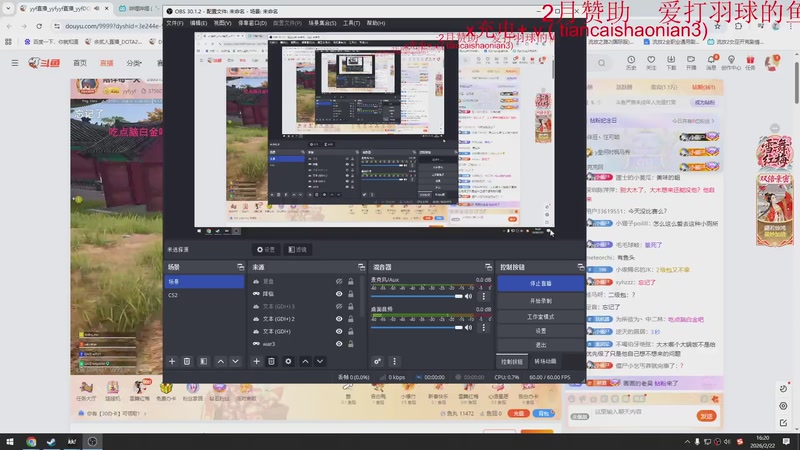The image size is (800, 450).
Task: Toggle lock on the top source row
Action: pyautogui.click(x=351, y=281)
